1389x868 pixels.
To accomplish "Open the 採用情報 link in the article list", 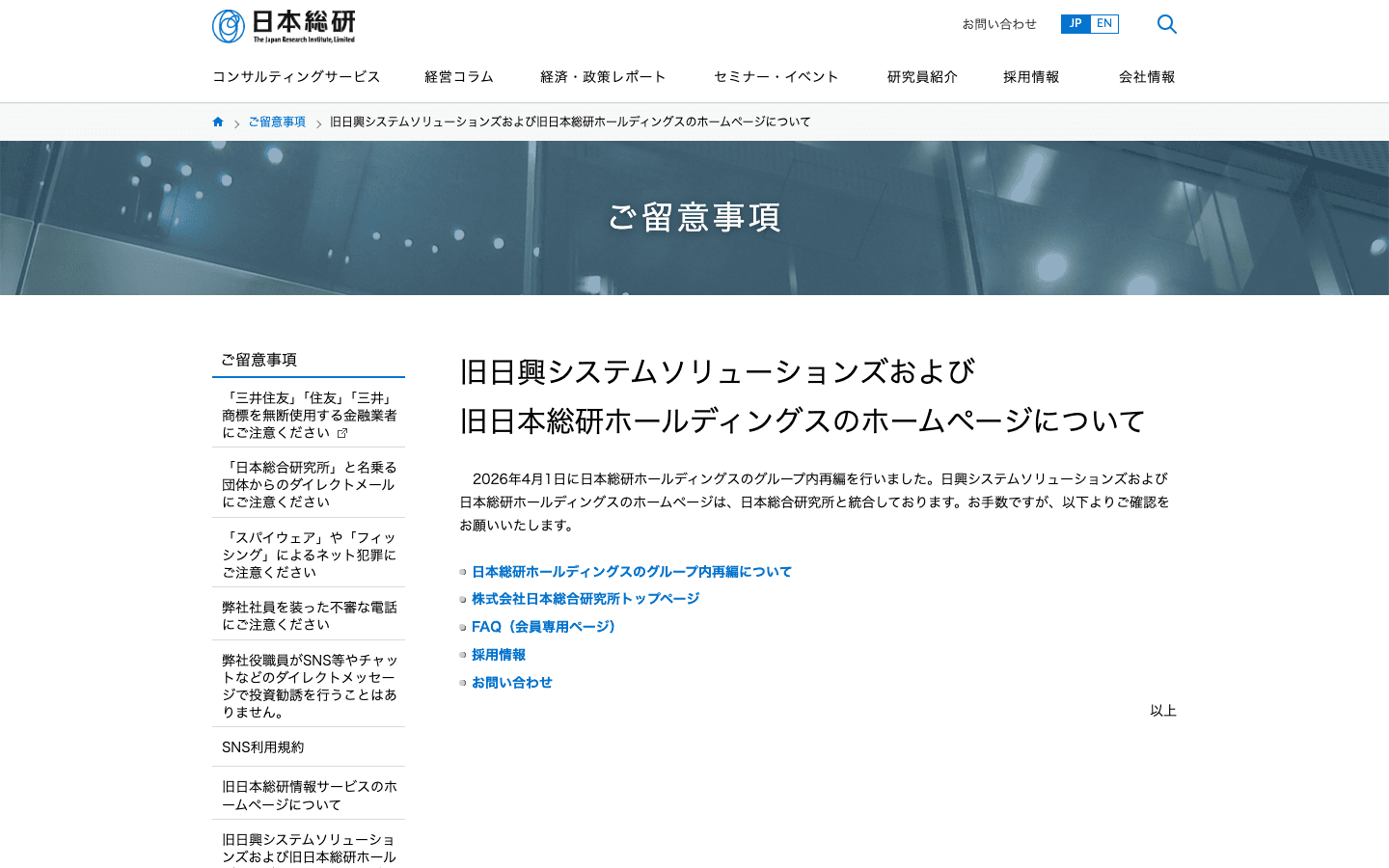I will click(x=499, y=655).
